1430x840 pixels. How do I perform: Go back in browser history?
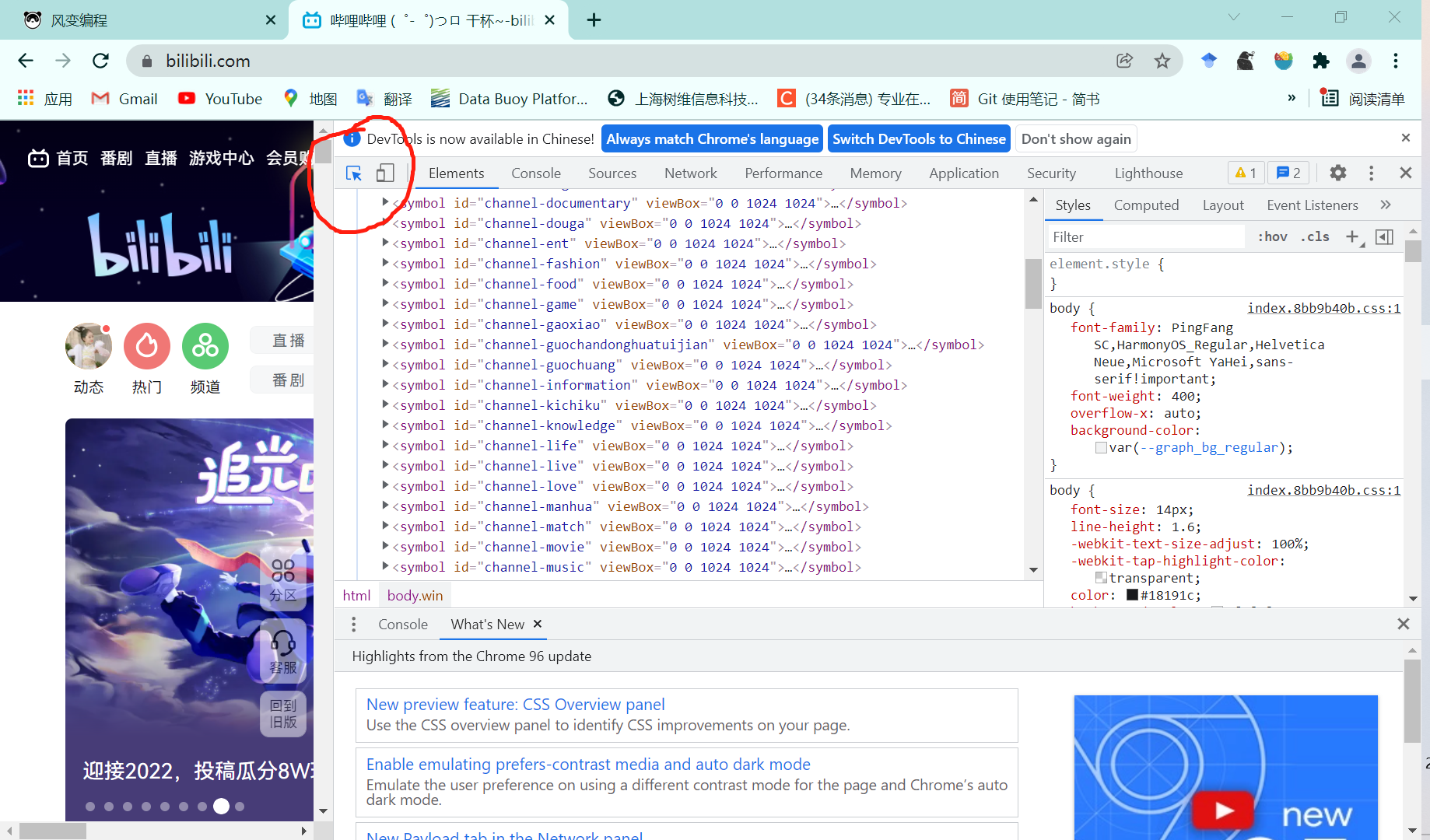pyautogui.click(x=26, y=61)
